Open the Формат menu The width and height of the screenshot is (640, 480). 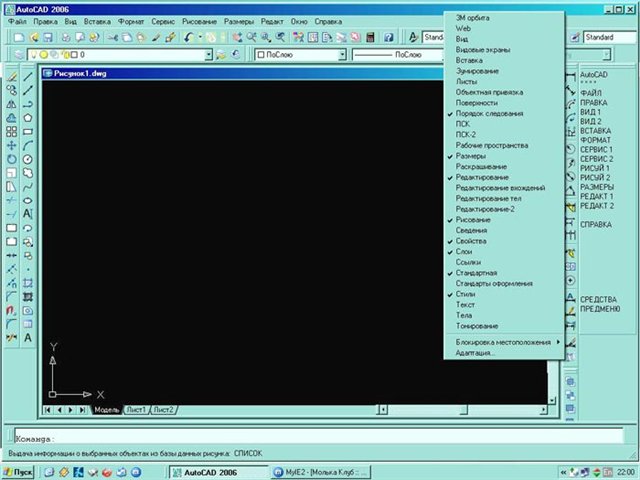tap(130, 20)
